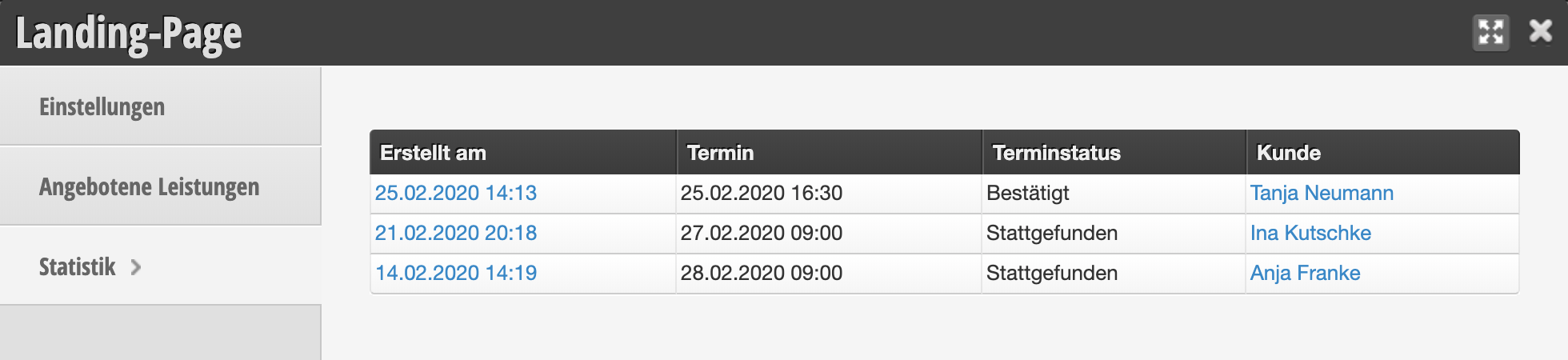Image resolution: width=1568 pixels, height=360 pixels.
Task: Select appointment 28.02.2020 09:00 cell
Action: 829,273
